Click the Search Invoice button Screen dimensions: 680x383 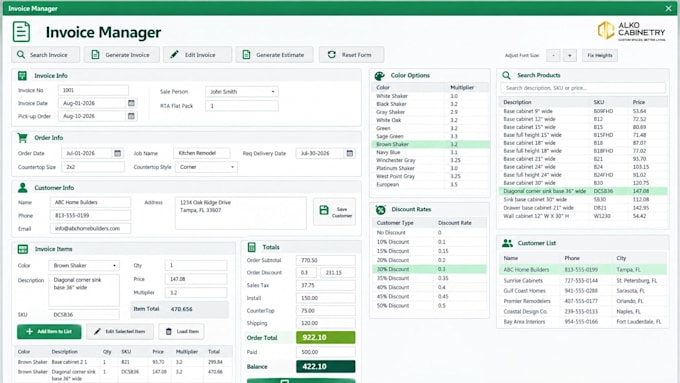[46, 55]
